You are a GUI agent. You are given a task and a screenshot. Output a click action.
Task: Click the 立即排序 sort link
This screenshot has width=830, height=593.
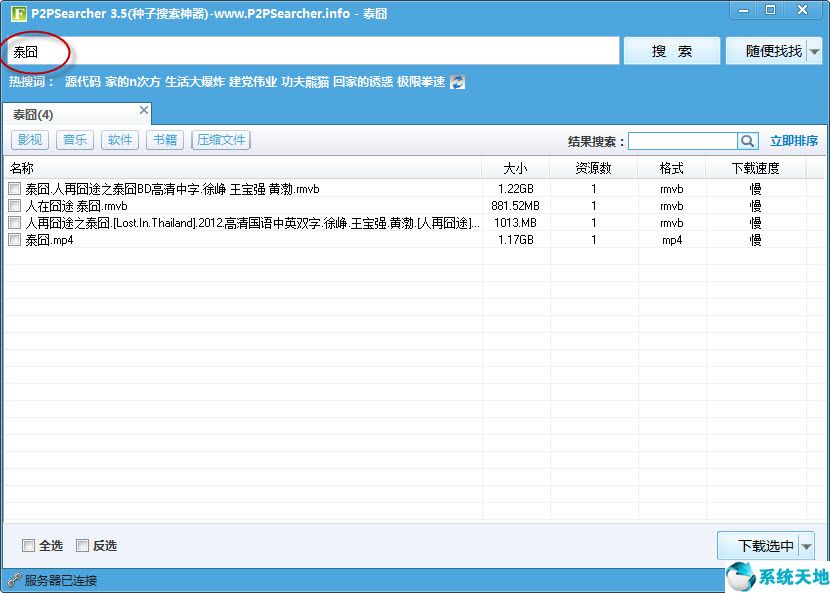pos(793,141)
